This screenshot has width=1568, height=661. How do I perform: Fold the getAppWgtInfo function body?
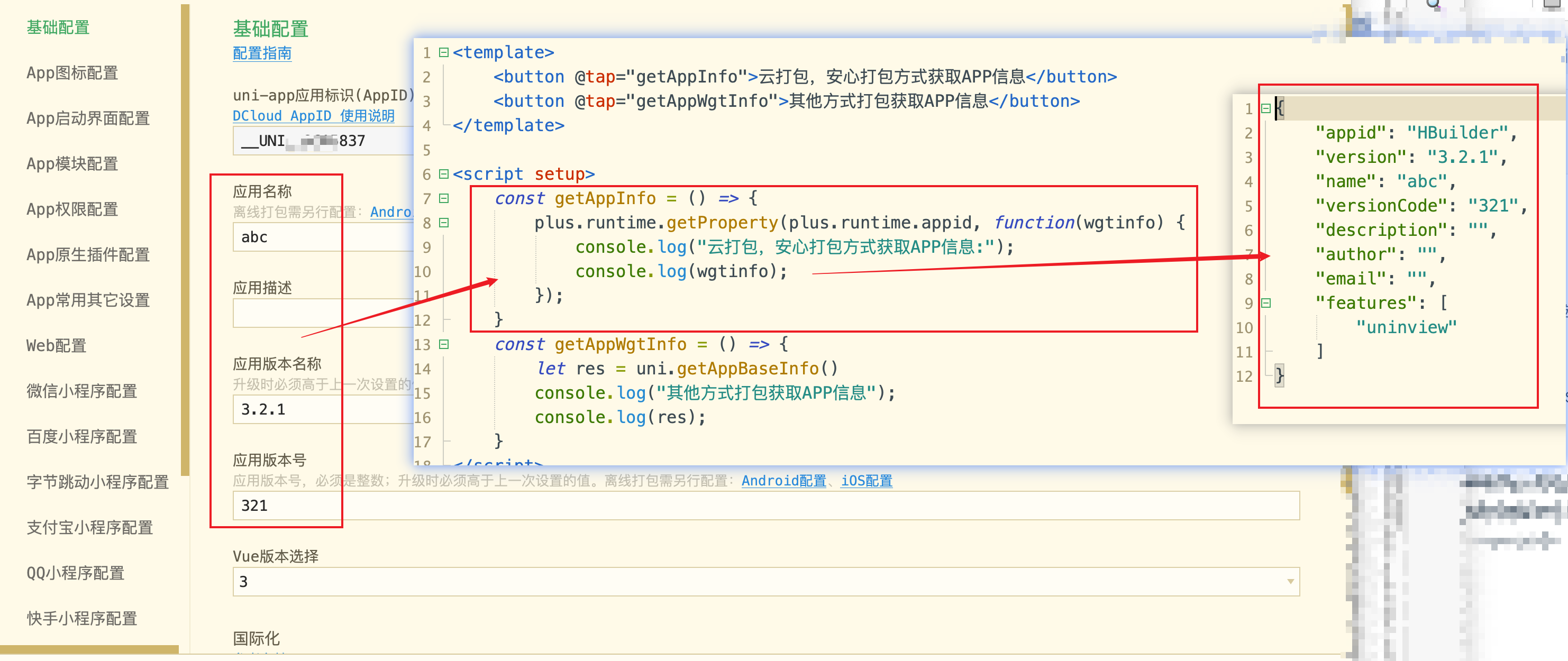click(443, 344)
